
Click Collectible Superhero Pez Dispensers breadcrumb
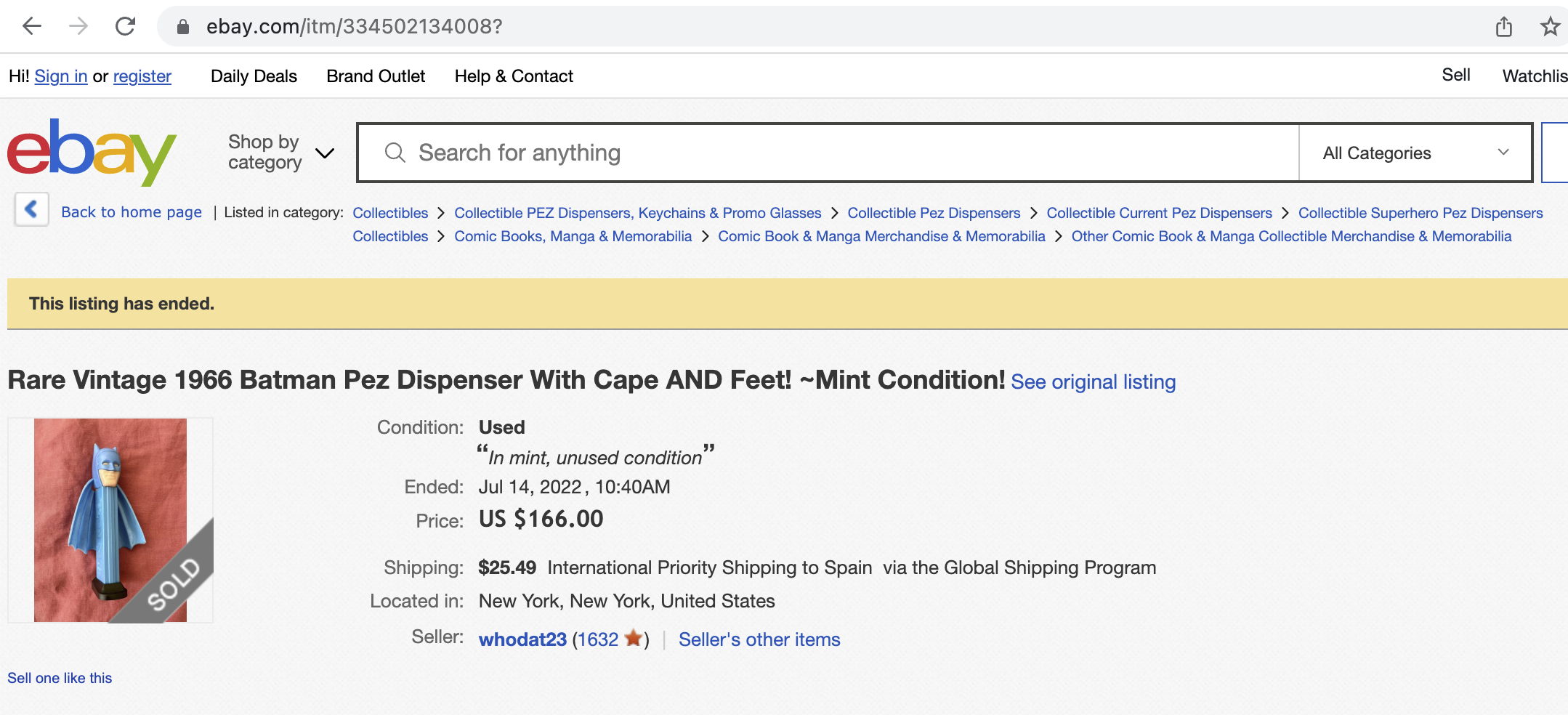pyautogui.click(x=1421, y=213)
